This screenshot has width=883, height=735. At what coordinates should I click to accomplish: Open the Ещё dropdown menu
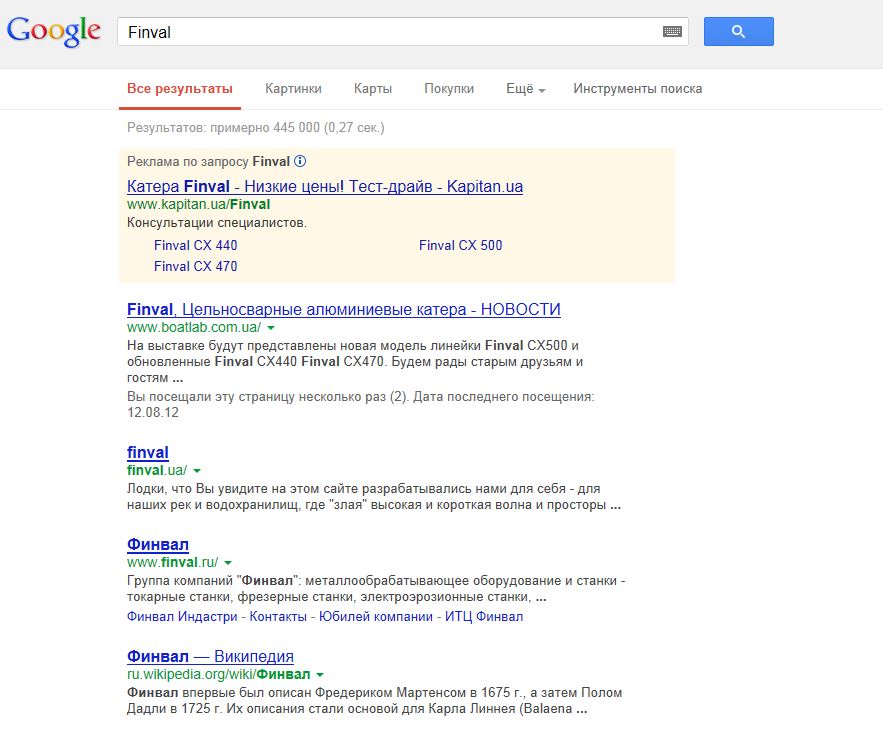[525, 89]
